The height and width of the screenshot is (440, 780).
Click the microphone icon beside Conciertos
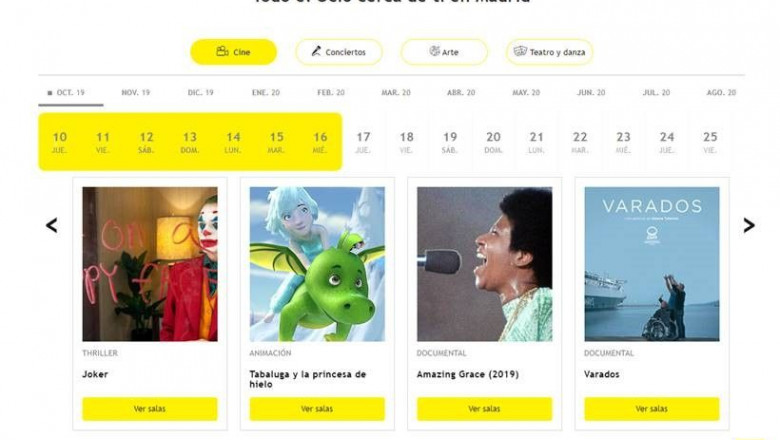coord(316,51)
